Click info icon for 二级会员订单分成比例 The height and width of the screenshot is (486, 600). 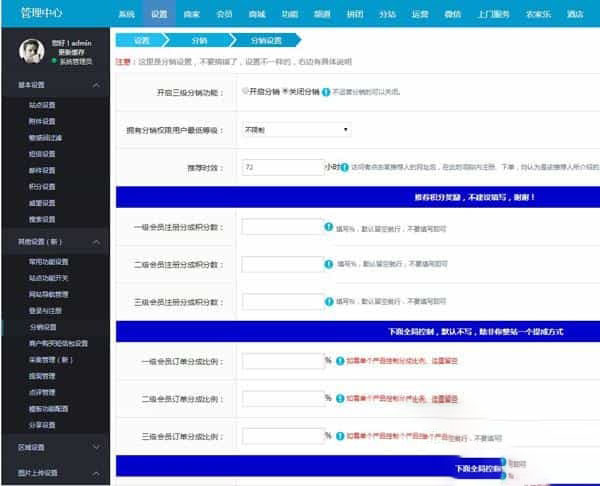point(340,398)
